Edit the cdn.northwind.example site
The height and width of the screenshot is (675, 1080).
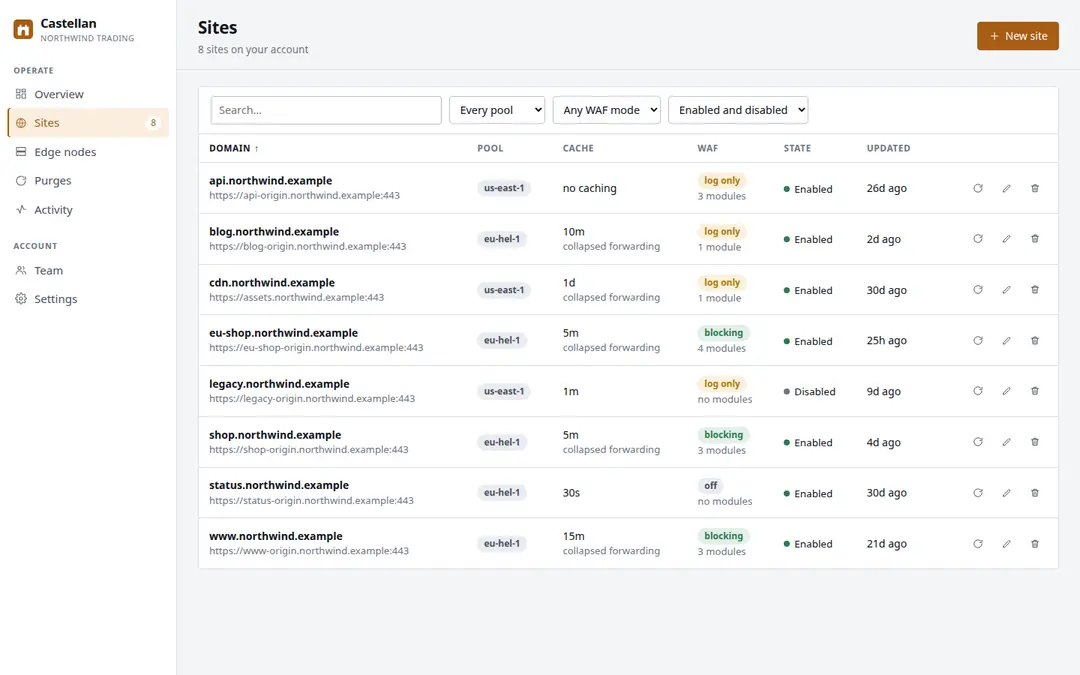pyautogui.click(x=1006, y=290)
